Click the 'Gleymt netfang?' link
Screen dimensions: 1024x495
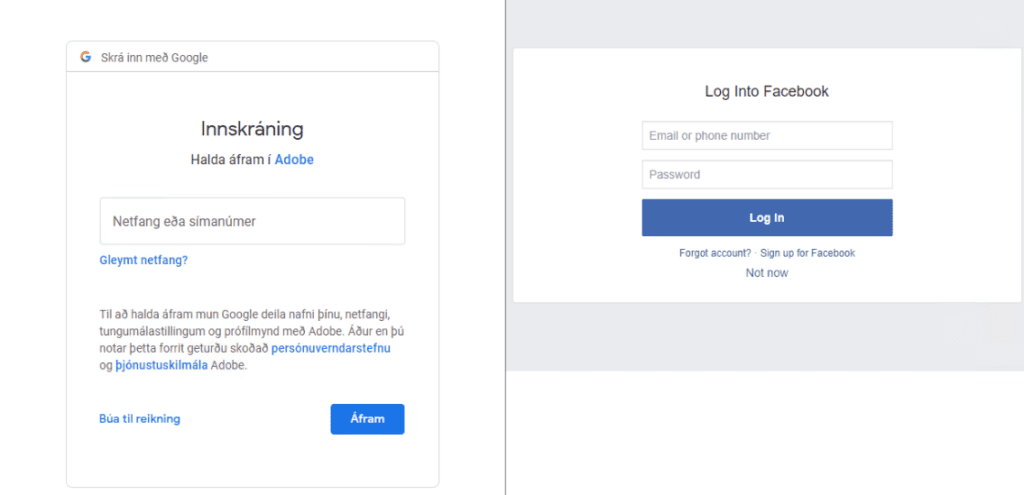click(x=143, y=260)
